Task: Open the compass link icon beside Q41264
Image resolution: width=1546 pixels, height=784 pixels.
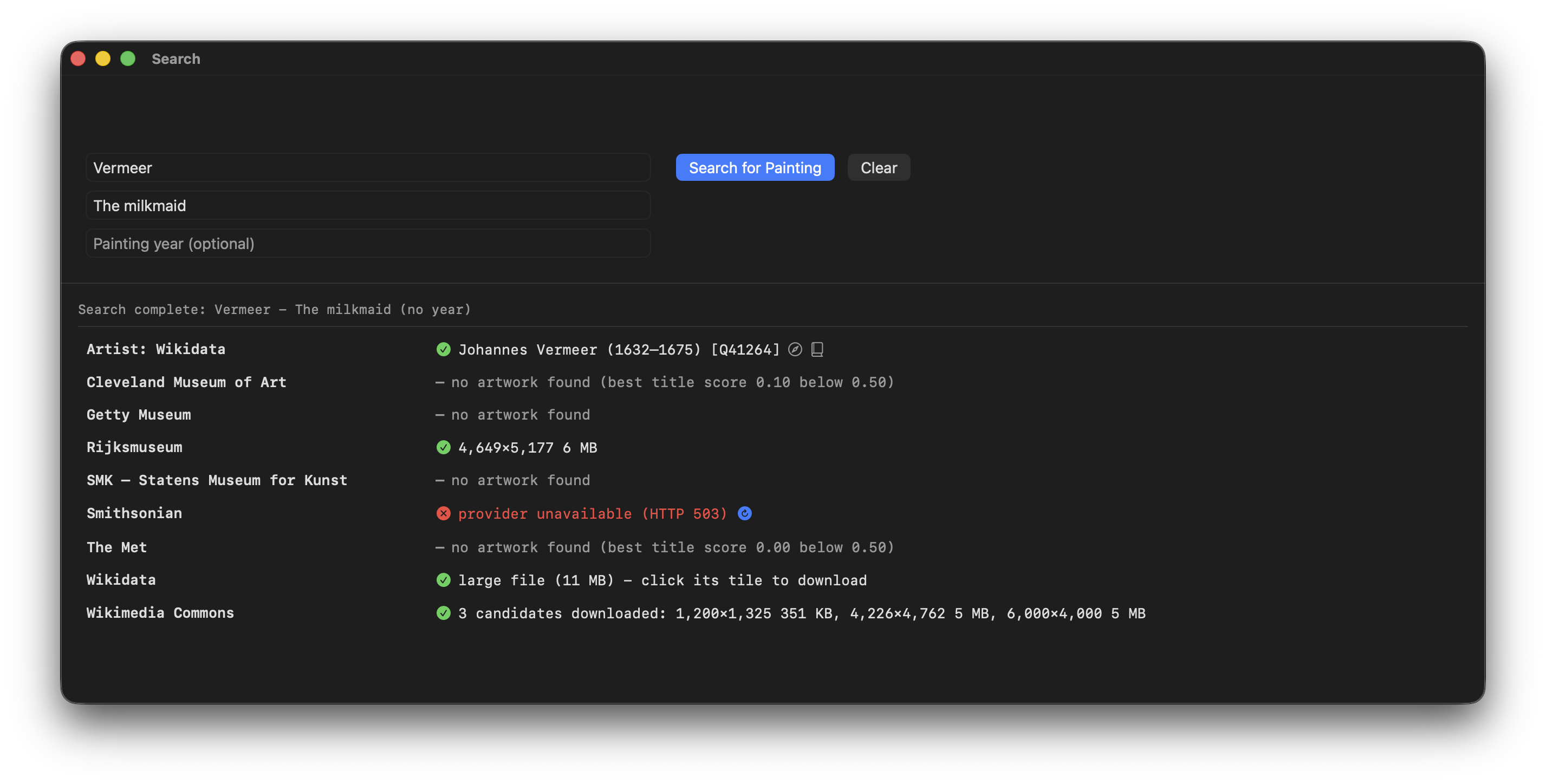Action: (795, 349)
